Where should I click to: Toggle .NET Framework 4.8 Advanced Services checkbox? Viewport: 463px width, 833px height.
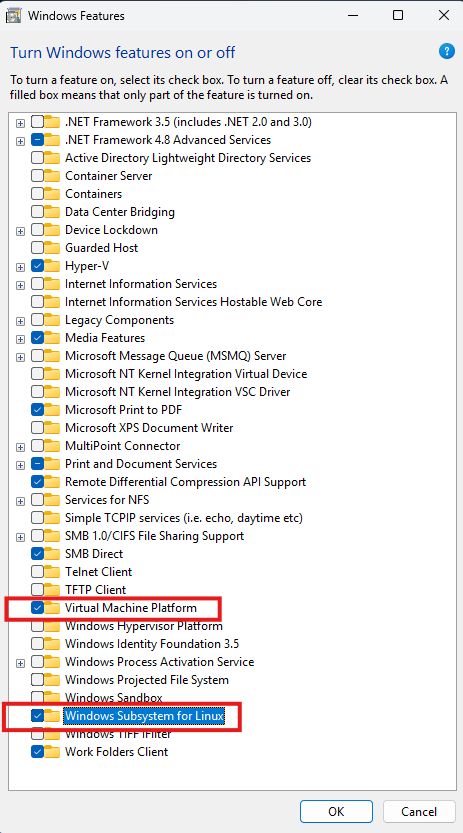click(x=37, y=140)
